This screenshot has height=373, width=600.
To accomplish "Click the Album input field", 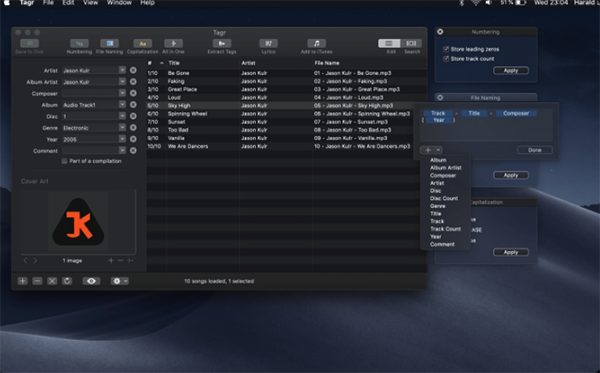I will pyautogui.click(x=90, y=105).
